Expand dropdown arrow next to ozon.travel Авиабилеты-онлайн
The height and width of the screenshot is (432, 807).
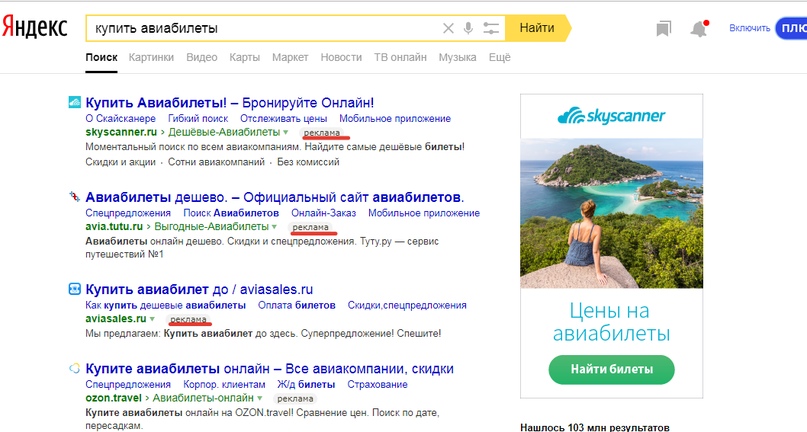click(x=260, y=399)
